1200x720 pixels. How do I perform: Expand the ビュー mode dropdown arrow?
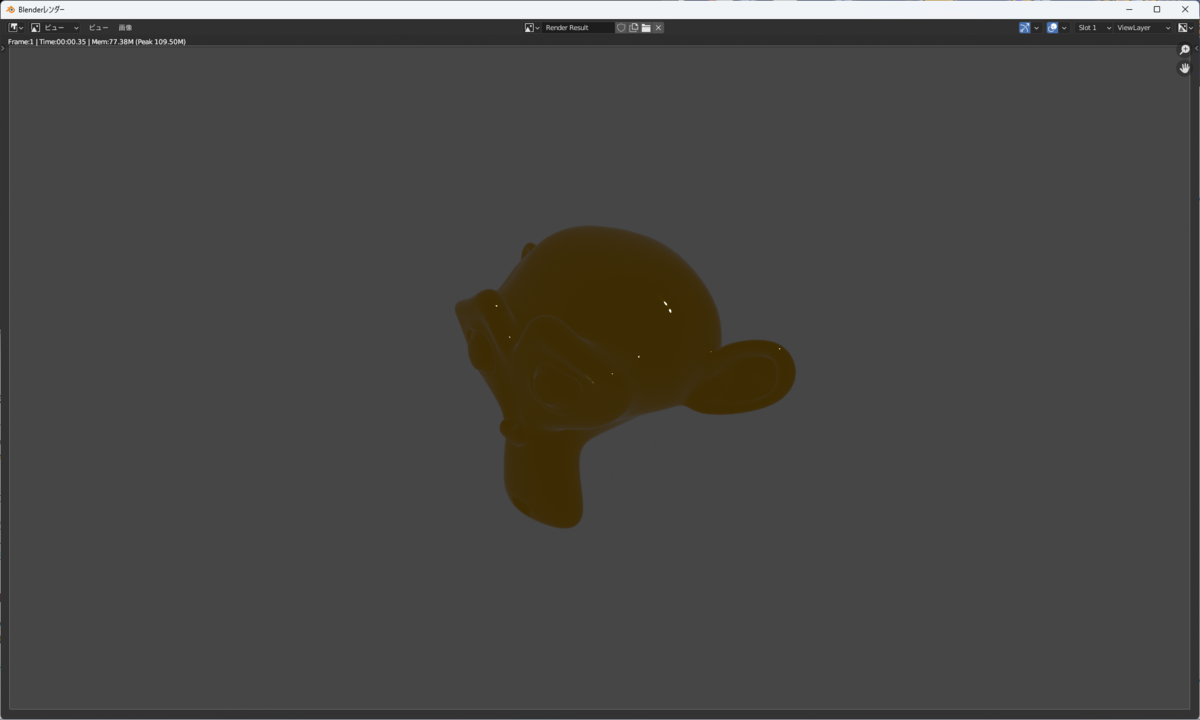point(76,28)
